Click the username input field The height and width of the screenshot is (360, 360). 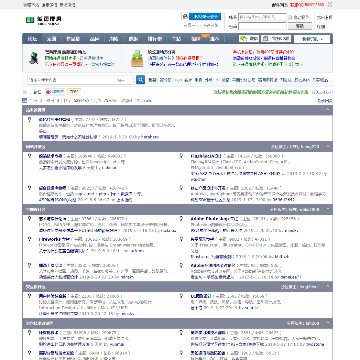(262, 17)
